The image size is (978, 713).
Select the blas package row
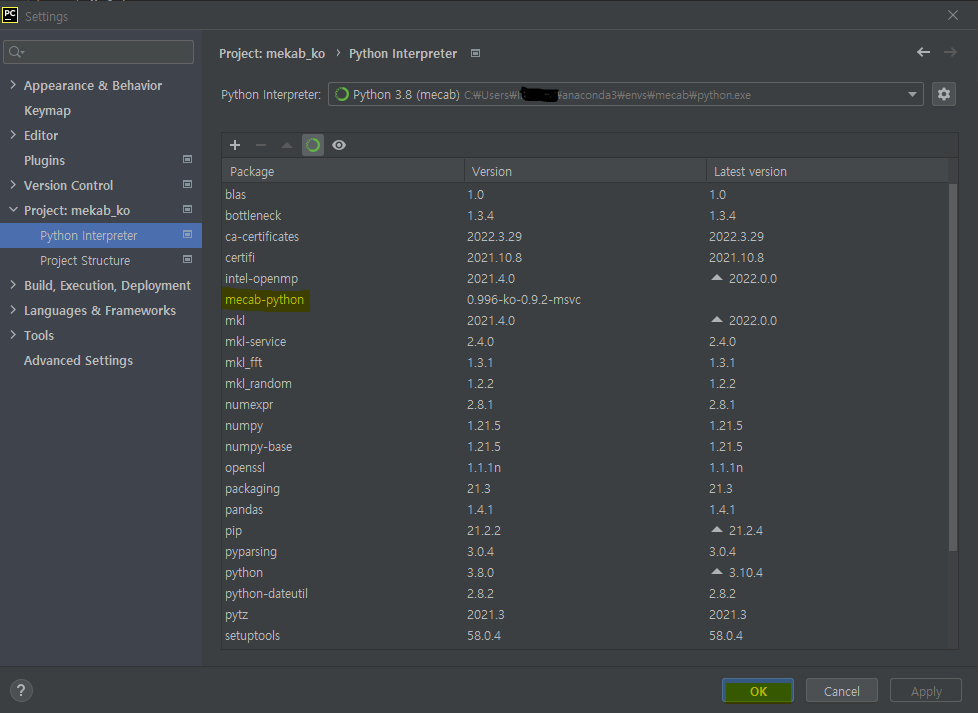point(585,195)
